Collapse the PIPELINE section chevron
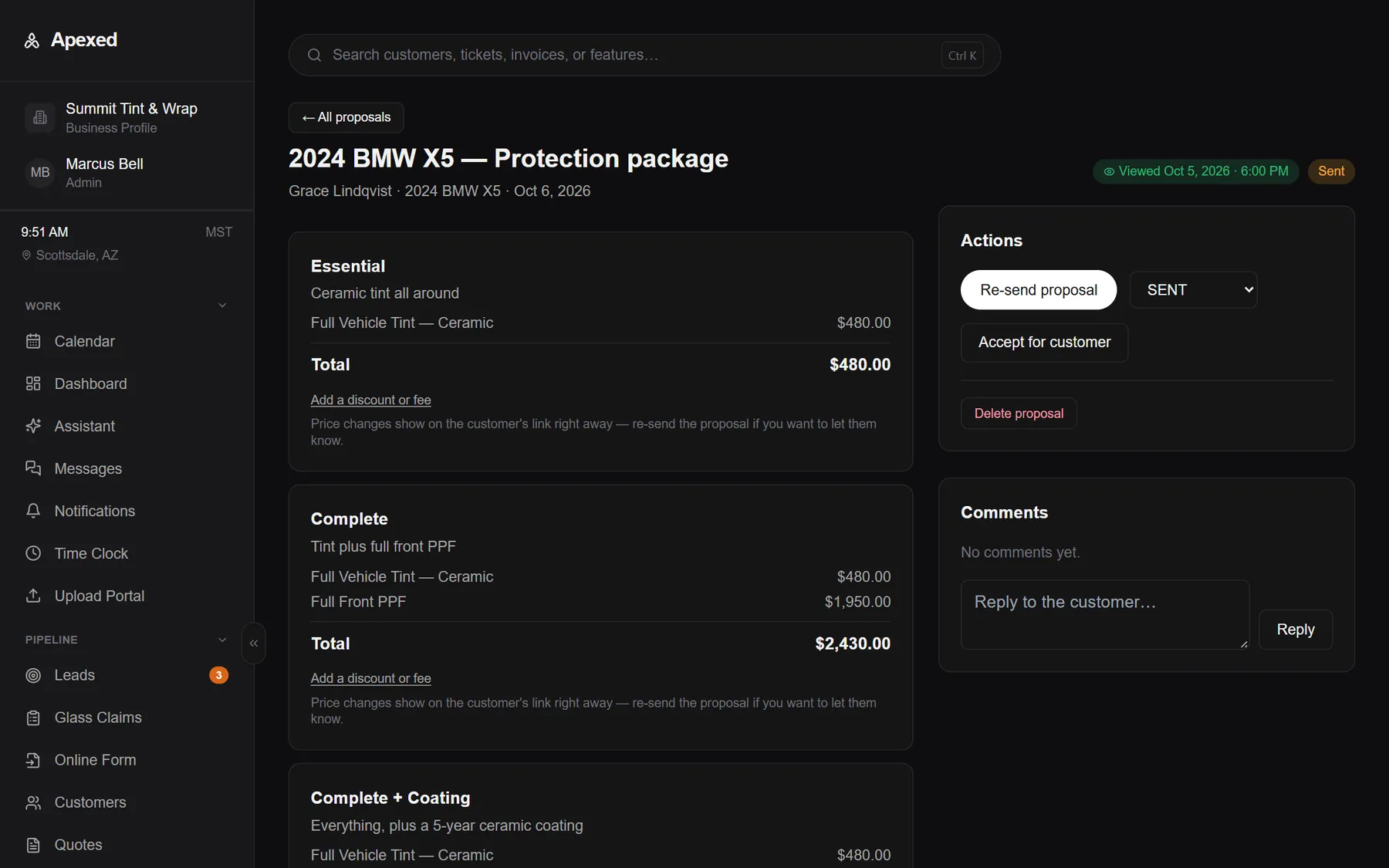Image resolution: width=1389 pixels, height=868 pixels. point(222,640)
